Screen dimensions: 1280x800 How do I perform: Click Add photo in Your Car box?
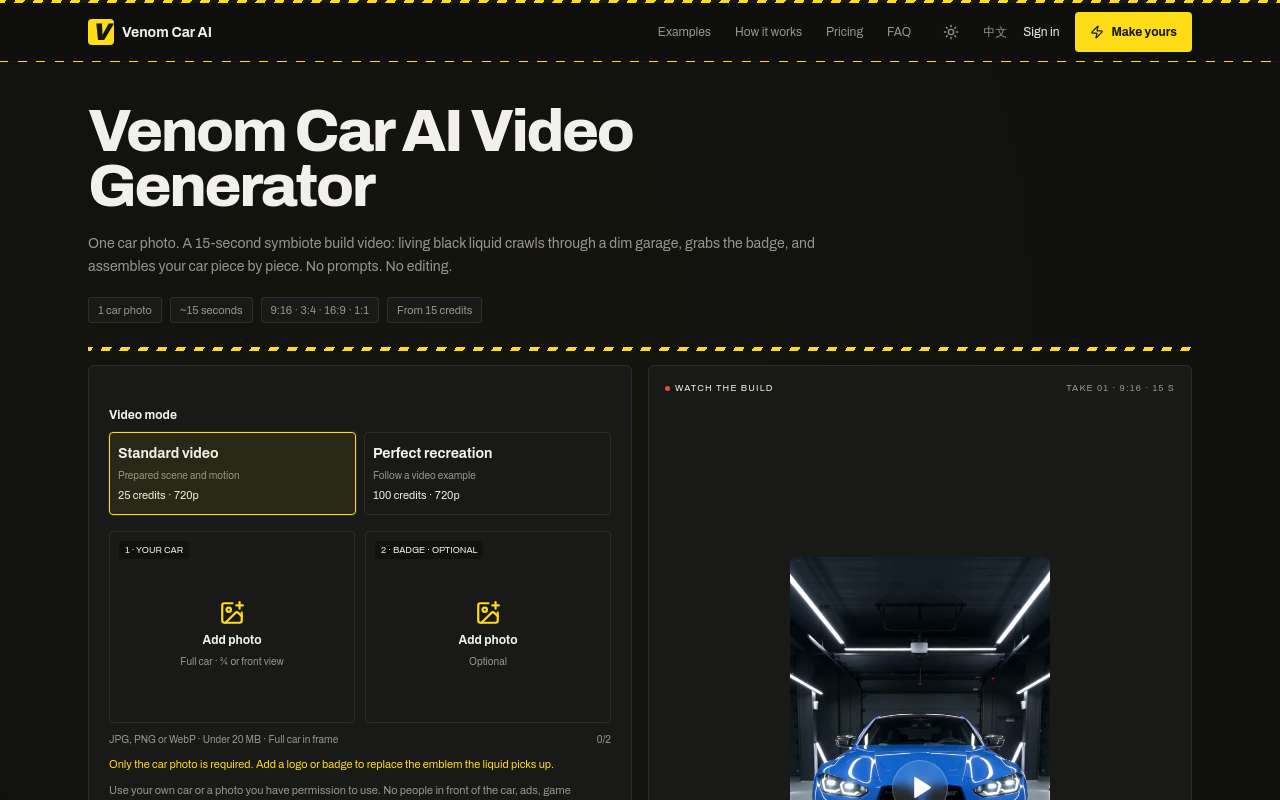coord(232,640)
